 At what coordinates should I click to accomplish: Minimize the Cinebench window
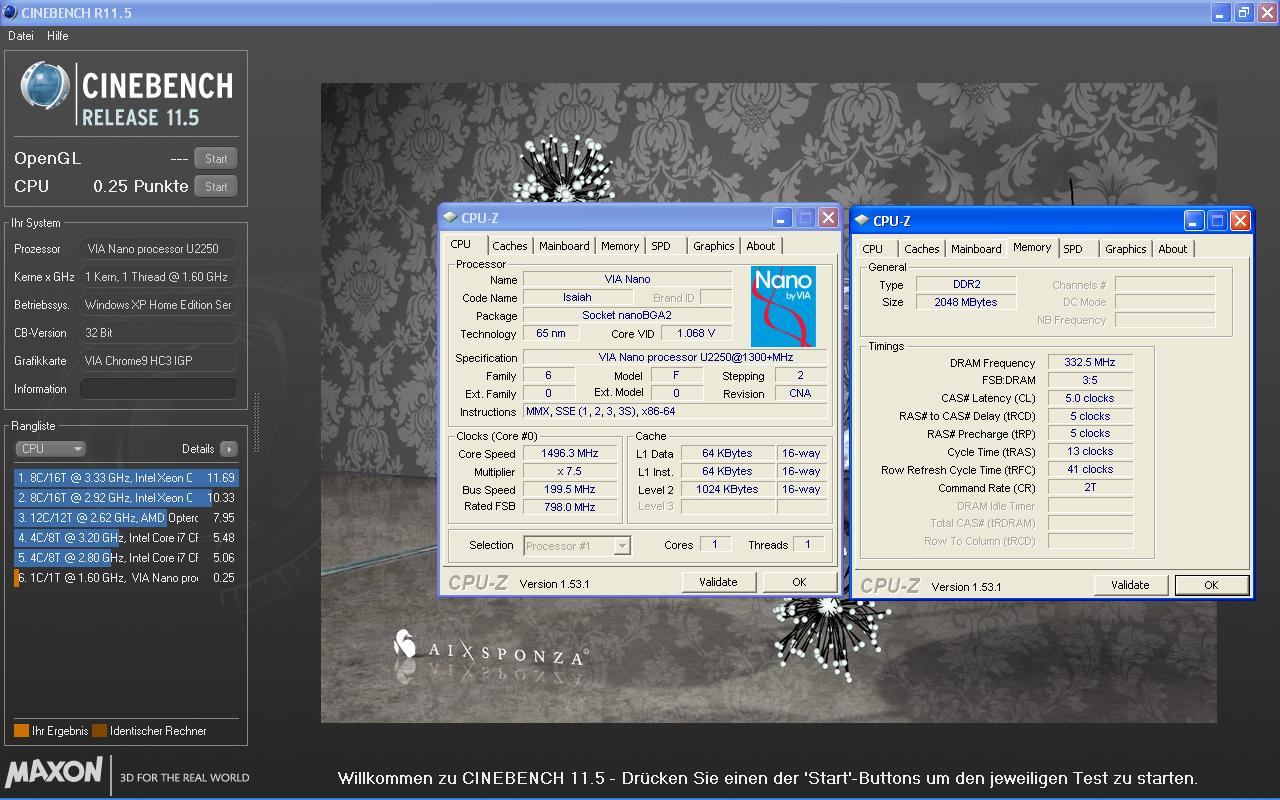pos(1222,13)
